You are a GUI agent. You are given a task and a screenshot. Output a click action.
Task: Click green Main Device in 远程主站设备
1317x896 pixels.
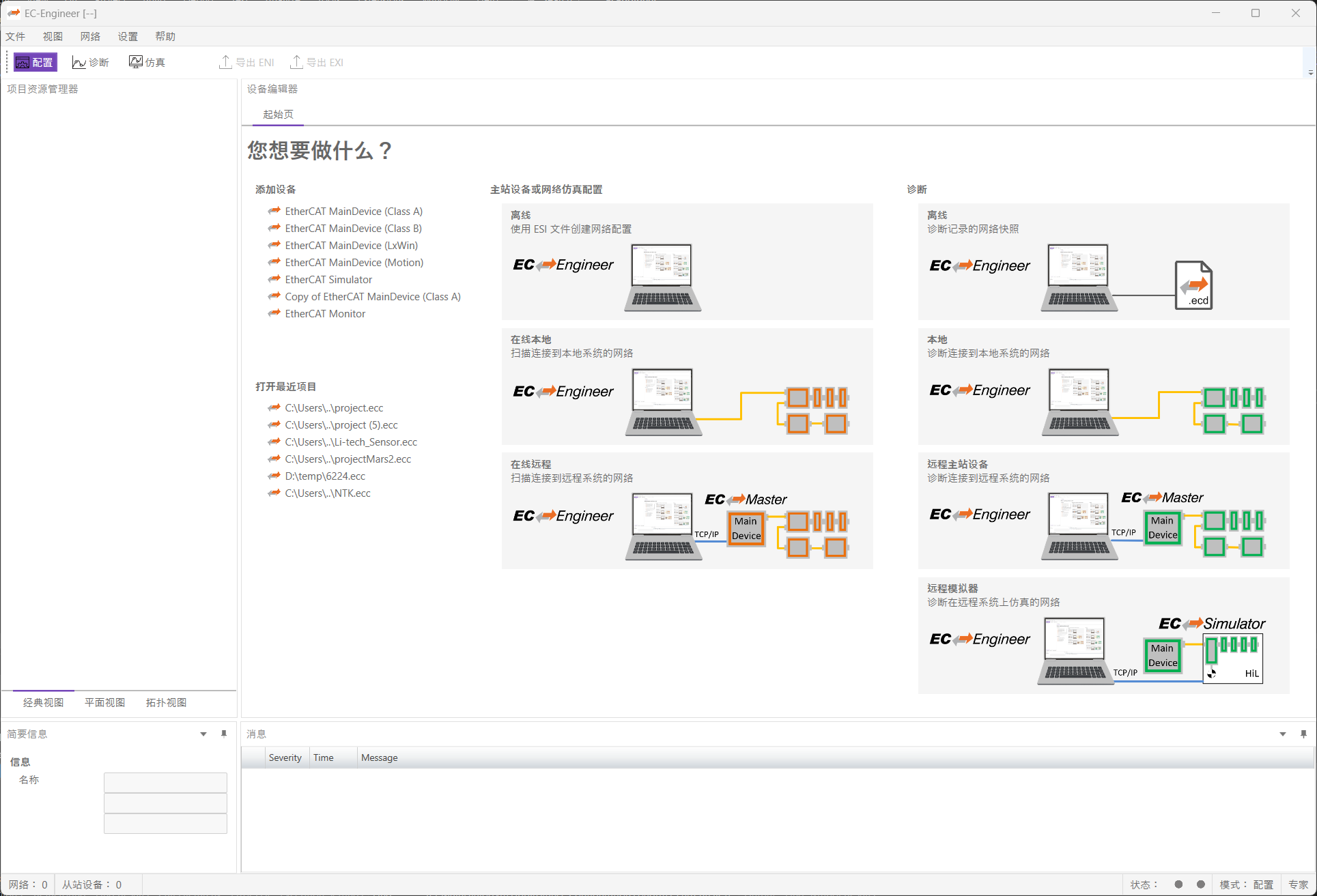point(1162,528)
